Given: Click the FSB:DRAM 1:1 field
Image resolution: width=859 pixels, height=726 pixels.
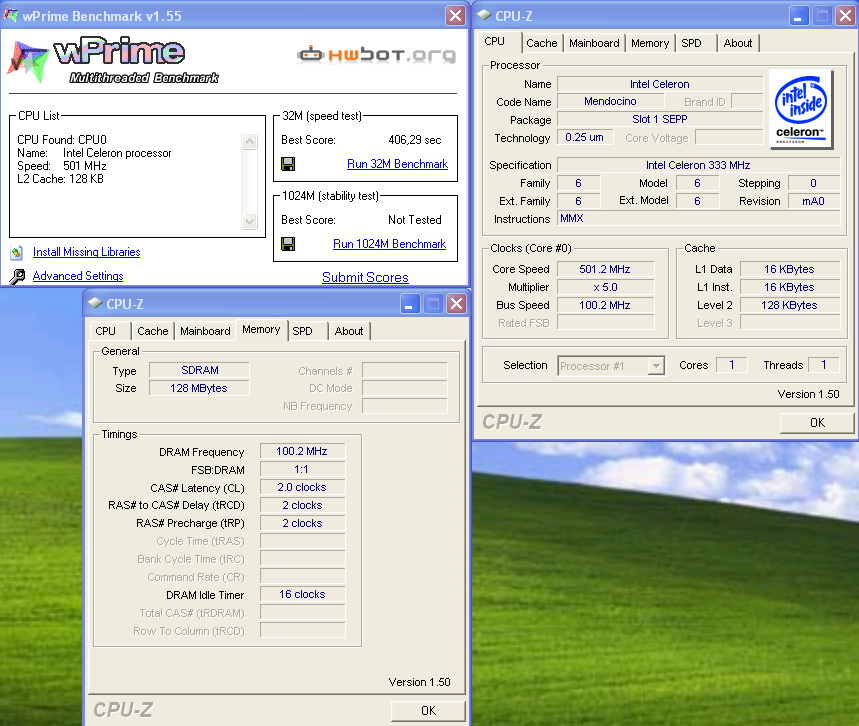Looking at the screenshot, I should click(x=302, y=470).
